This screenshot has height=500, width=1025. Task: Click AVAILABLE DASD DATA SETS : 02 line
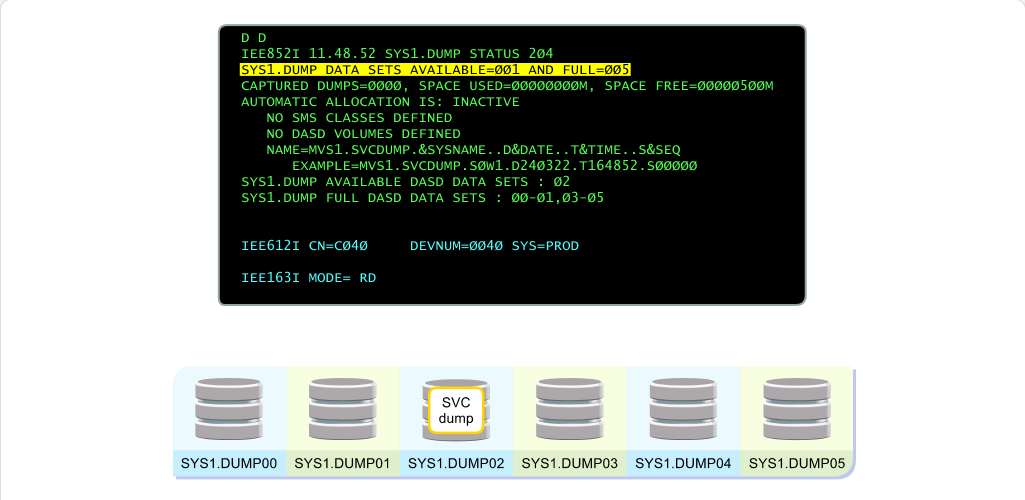pos(406,182)
